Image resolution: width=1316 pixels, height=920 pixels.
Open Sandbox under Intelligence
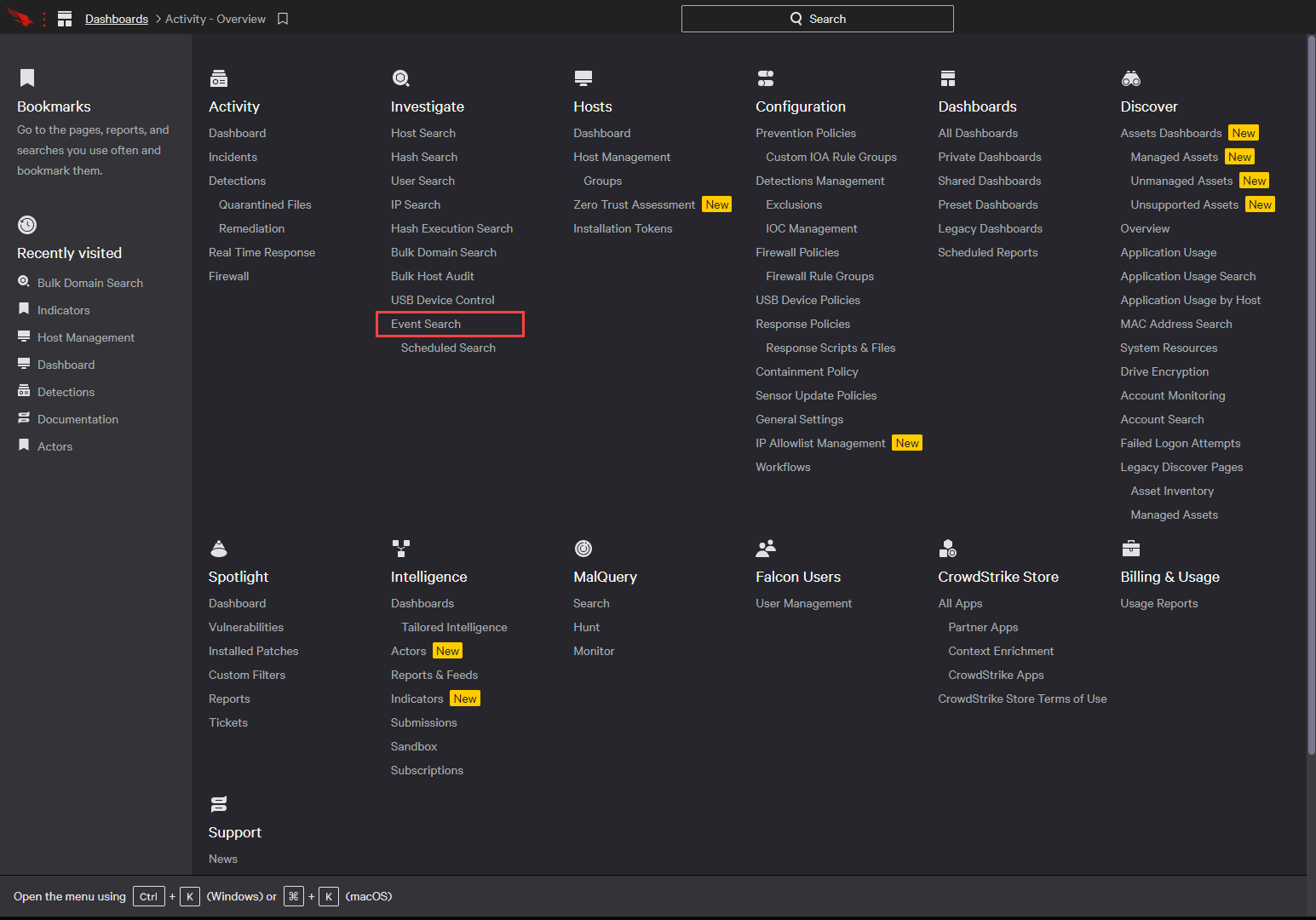[414, 746]
